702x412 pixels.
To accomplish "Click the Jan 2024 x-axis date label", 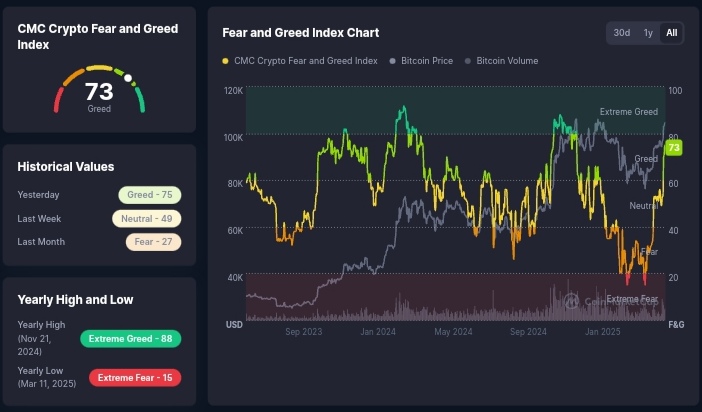I will click(380, 330).
